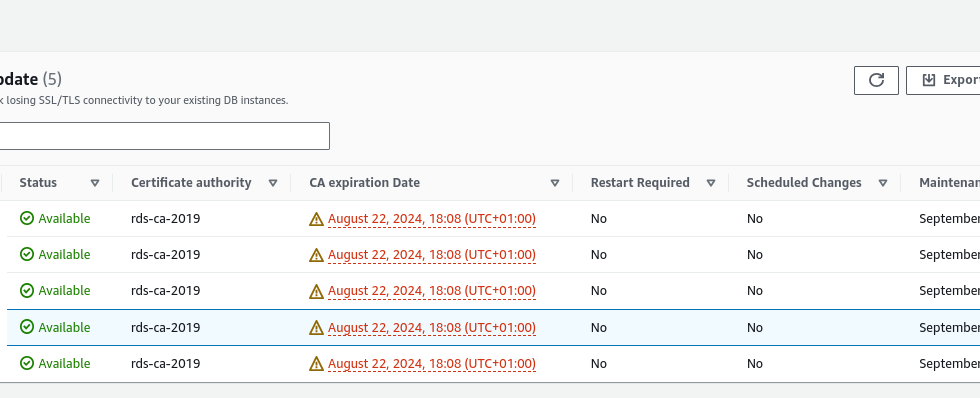Sort by CA expiration Date using its triangle icon

[x=555, y=183]
